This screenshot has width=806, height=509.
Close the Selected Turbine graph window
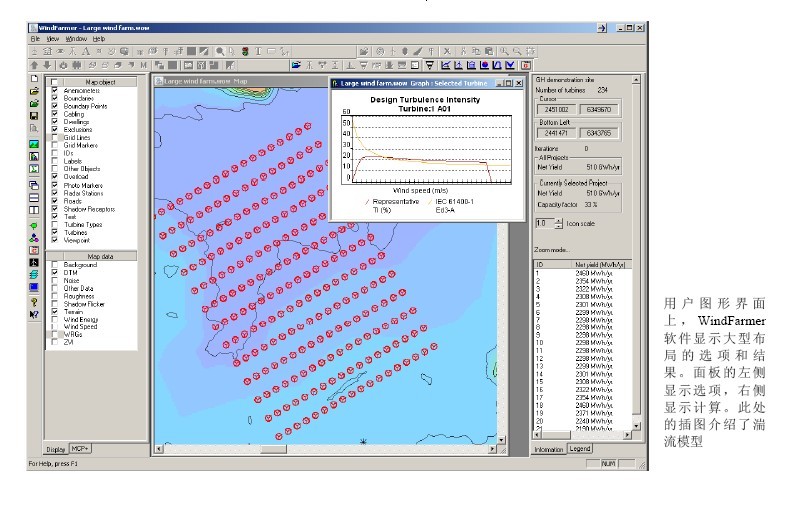click(x=520, y=84)
